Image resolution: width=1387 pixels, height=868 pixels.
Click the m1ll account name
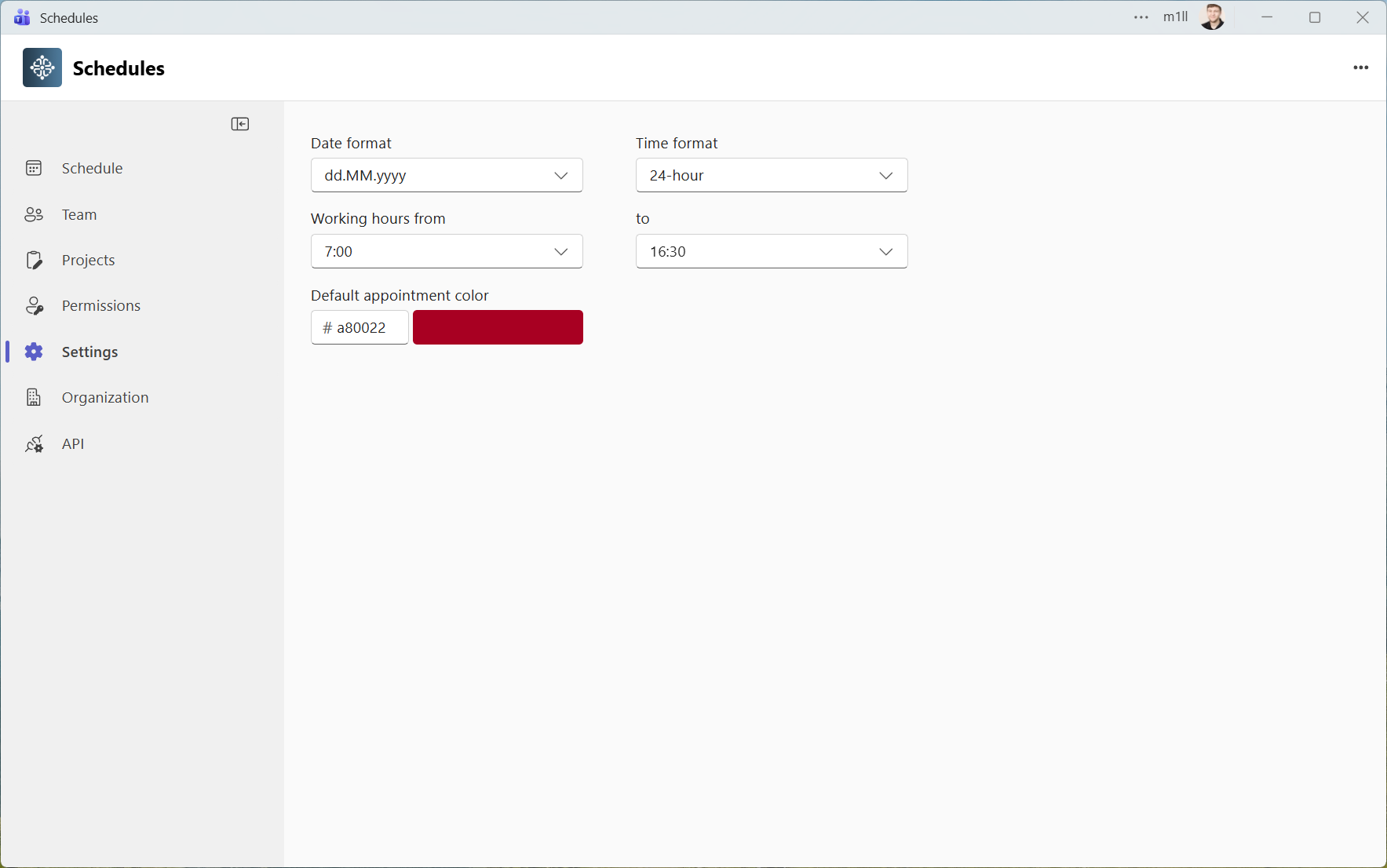(x=1174, y=16)
